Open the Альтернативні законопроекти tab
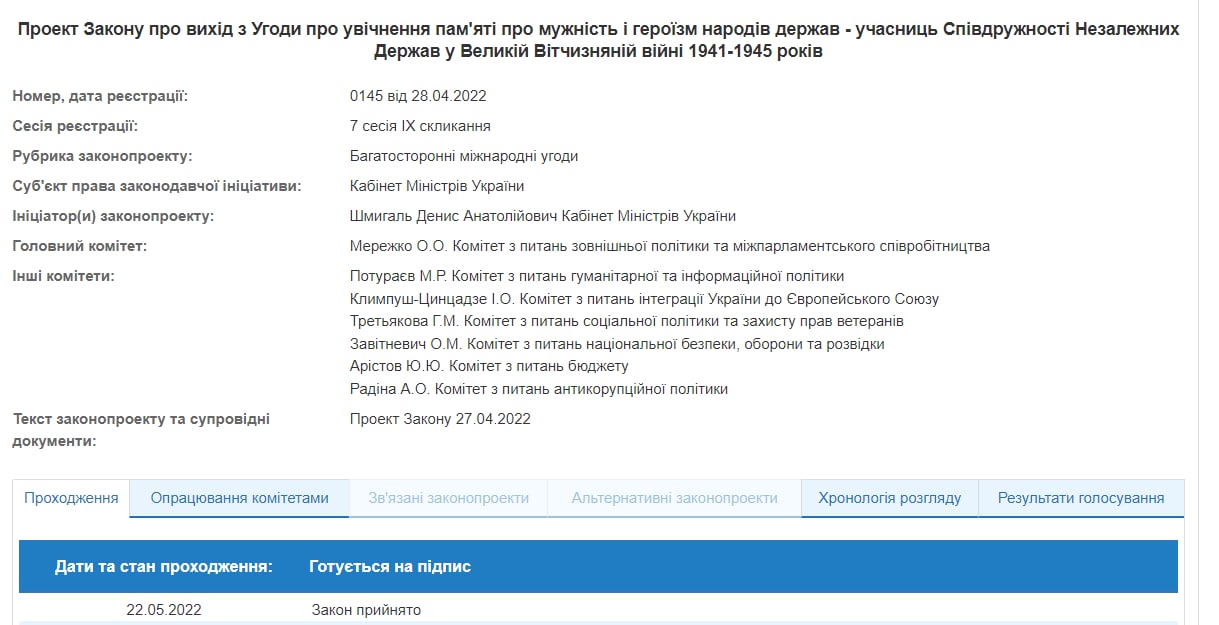Screen dimensions: 1219x625 click(x=674, y=498)
